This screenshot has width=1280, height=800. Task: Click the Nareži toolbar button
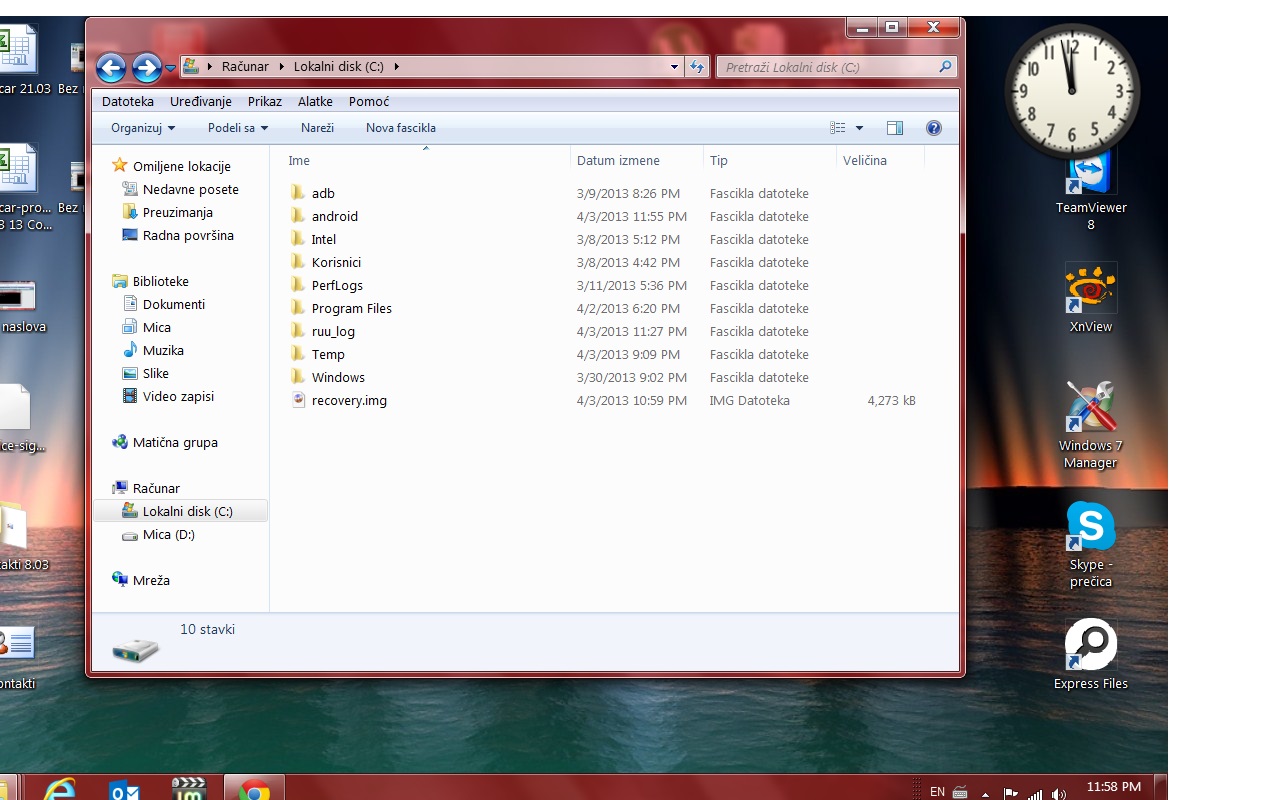click(317, 128)
